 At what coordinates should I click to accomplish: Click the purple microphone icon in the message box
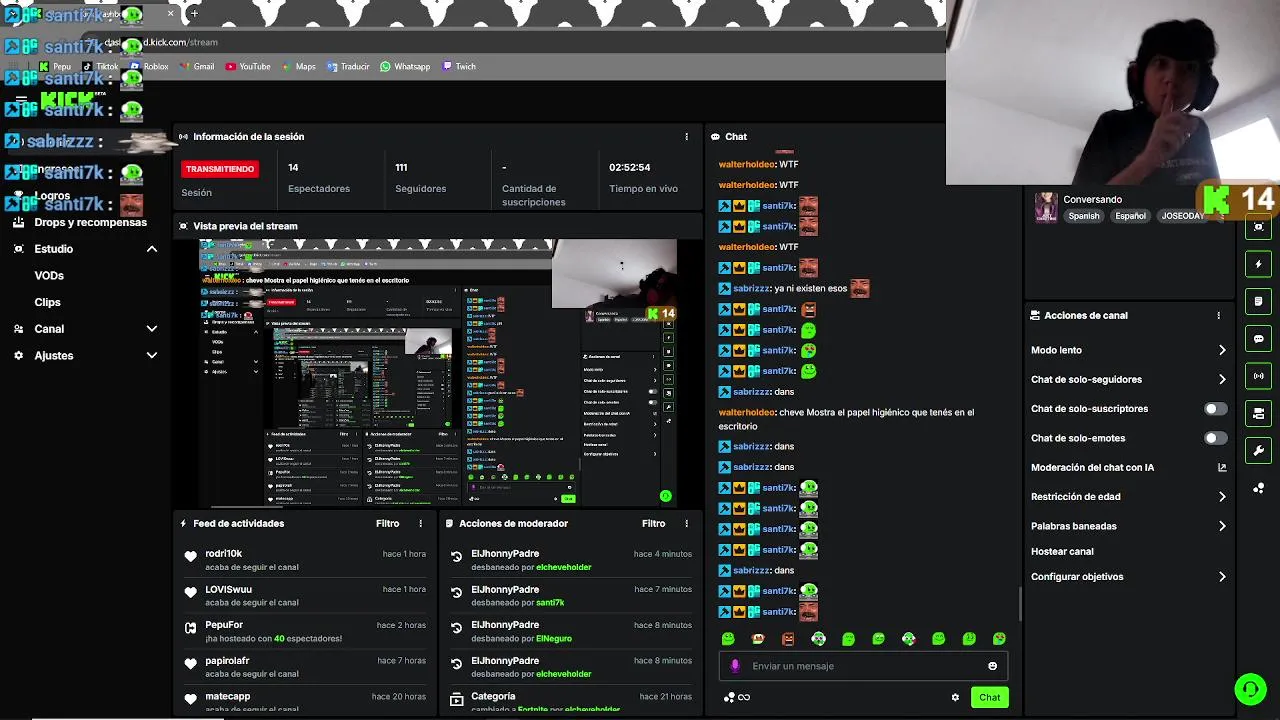(x=736, y=666)
